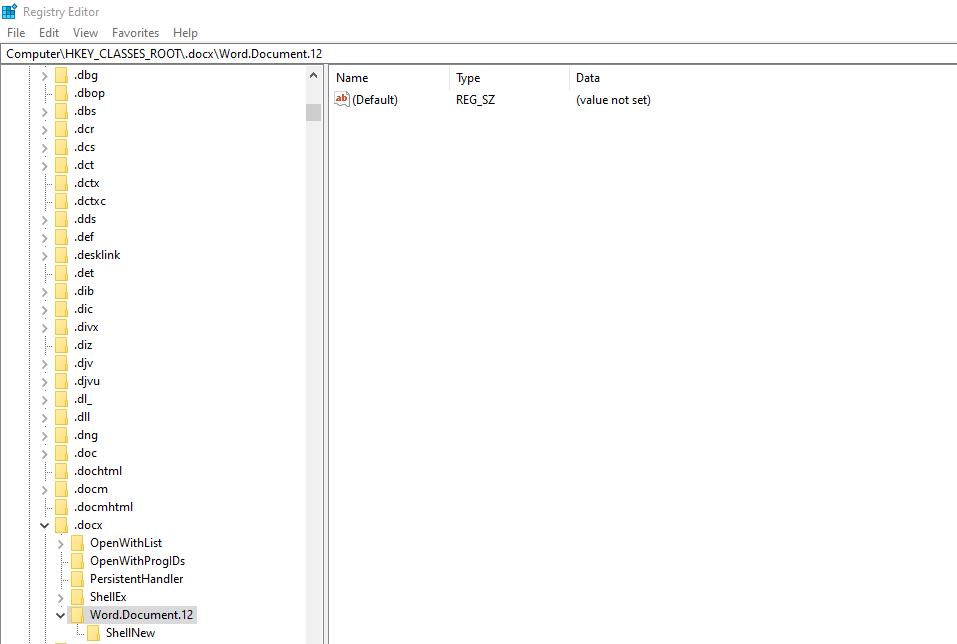Collapse the Word.Document.12 key

pyautogui.click(x=60, y=615)
